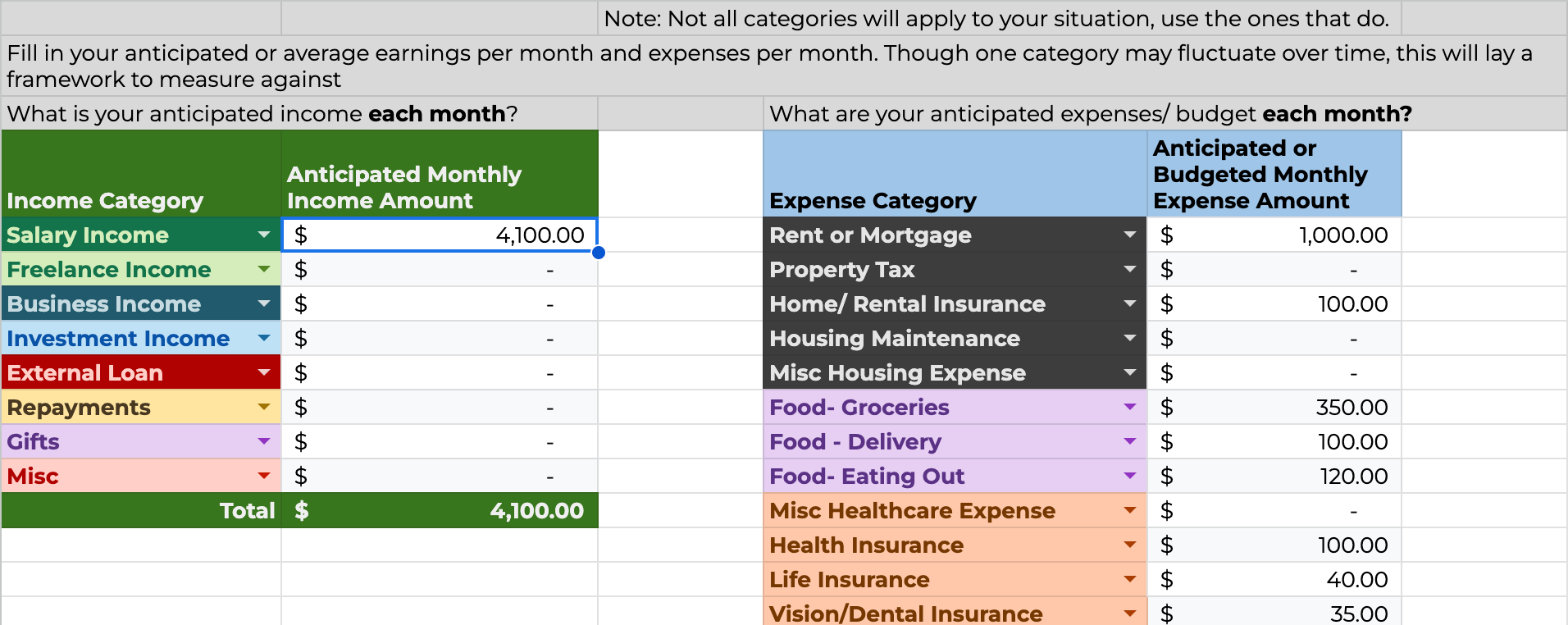1568x625 pixels.
Task: Select the Anticipated Monthly Income Amount header
Action: click(x=440, y=175)
